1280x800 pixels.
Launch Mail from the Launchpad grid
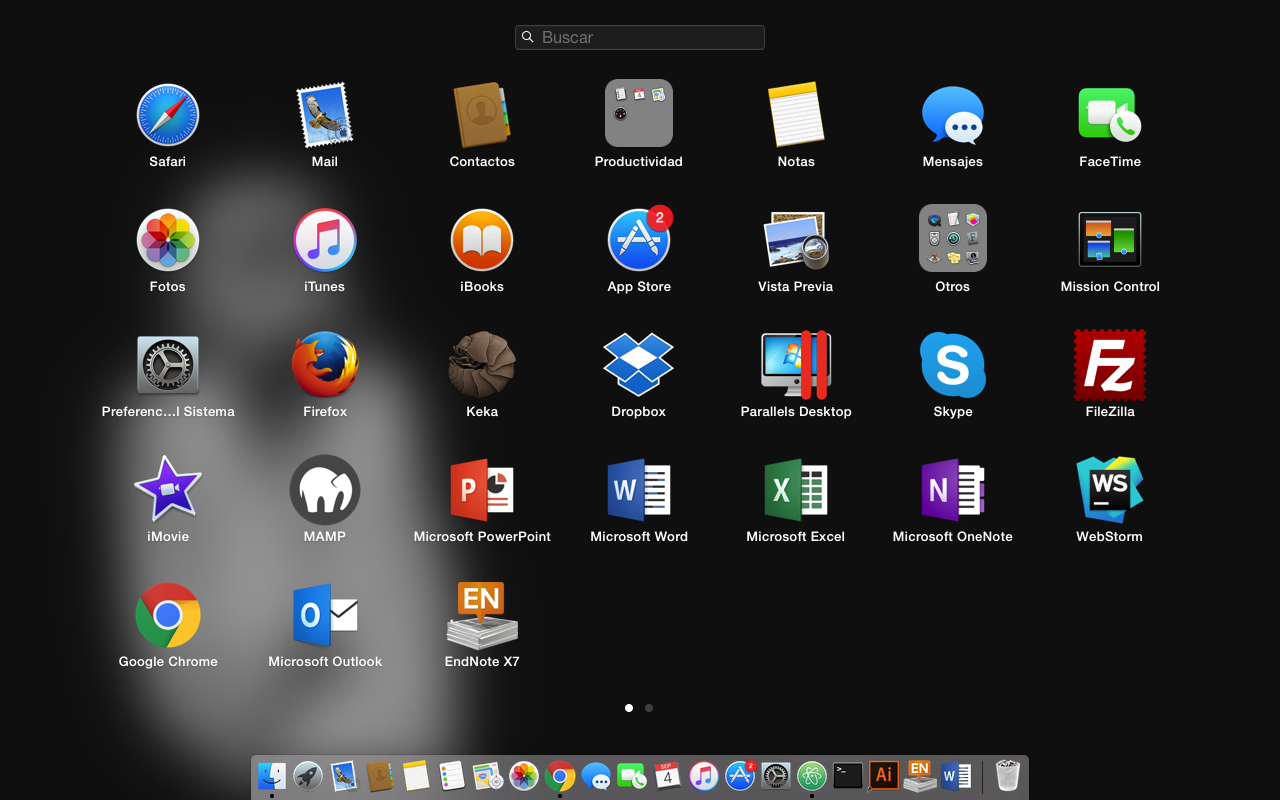click(x=325, y=115)
